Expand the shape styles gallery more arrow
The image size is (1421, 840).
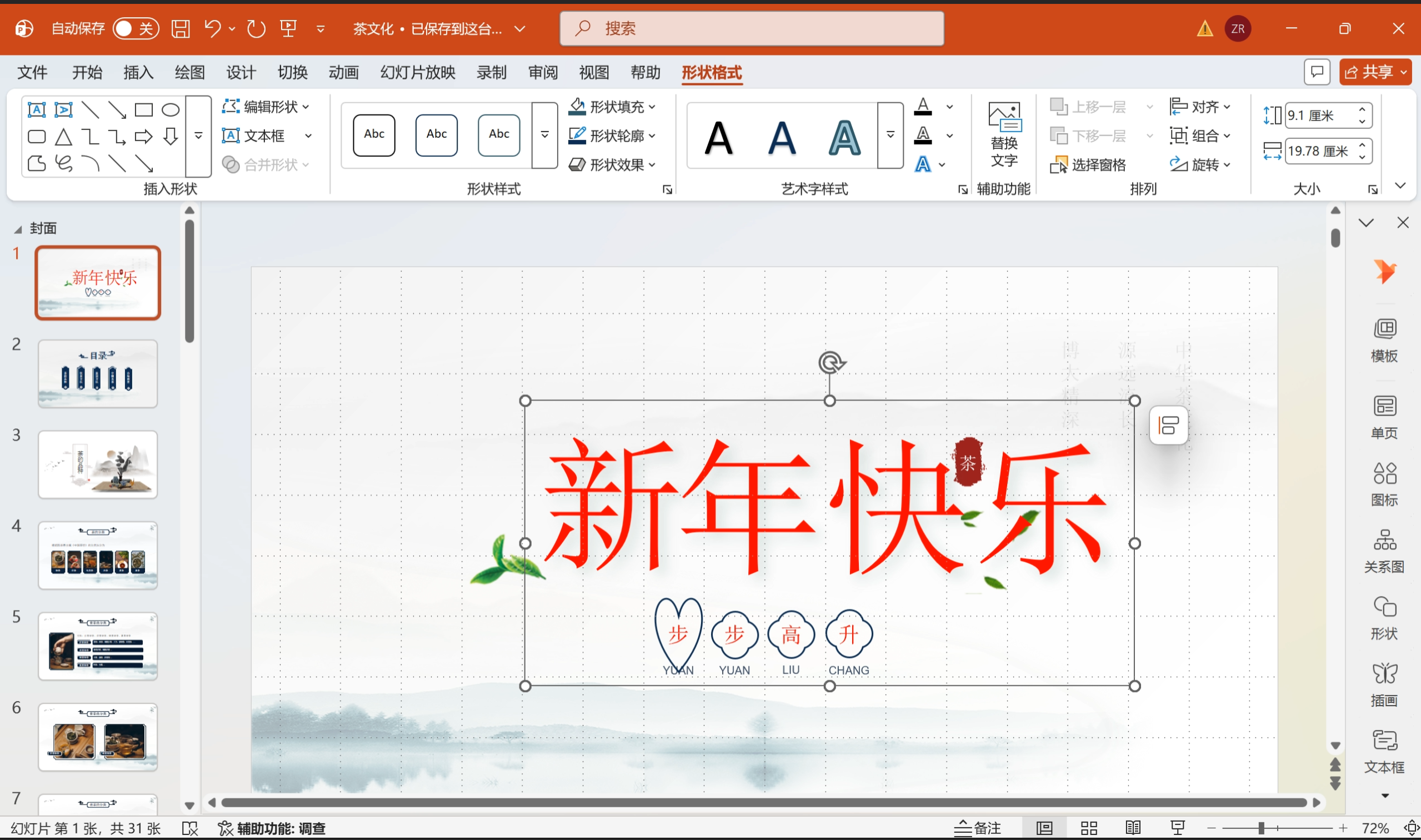pos(544,134)
